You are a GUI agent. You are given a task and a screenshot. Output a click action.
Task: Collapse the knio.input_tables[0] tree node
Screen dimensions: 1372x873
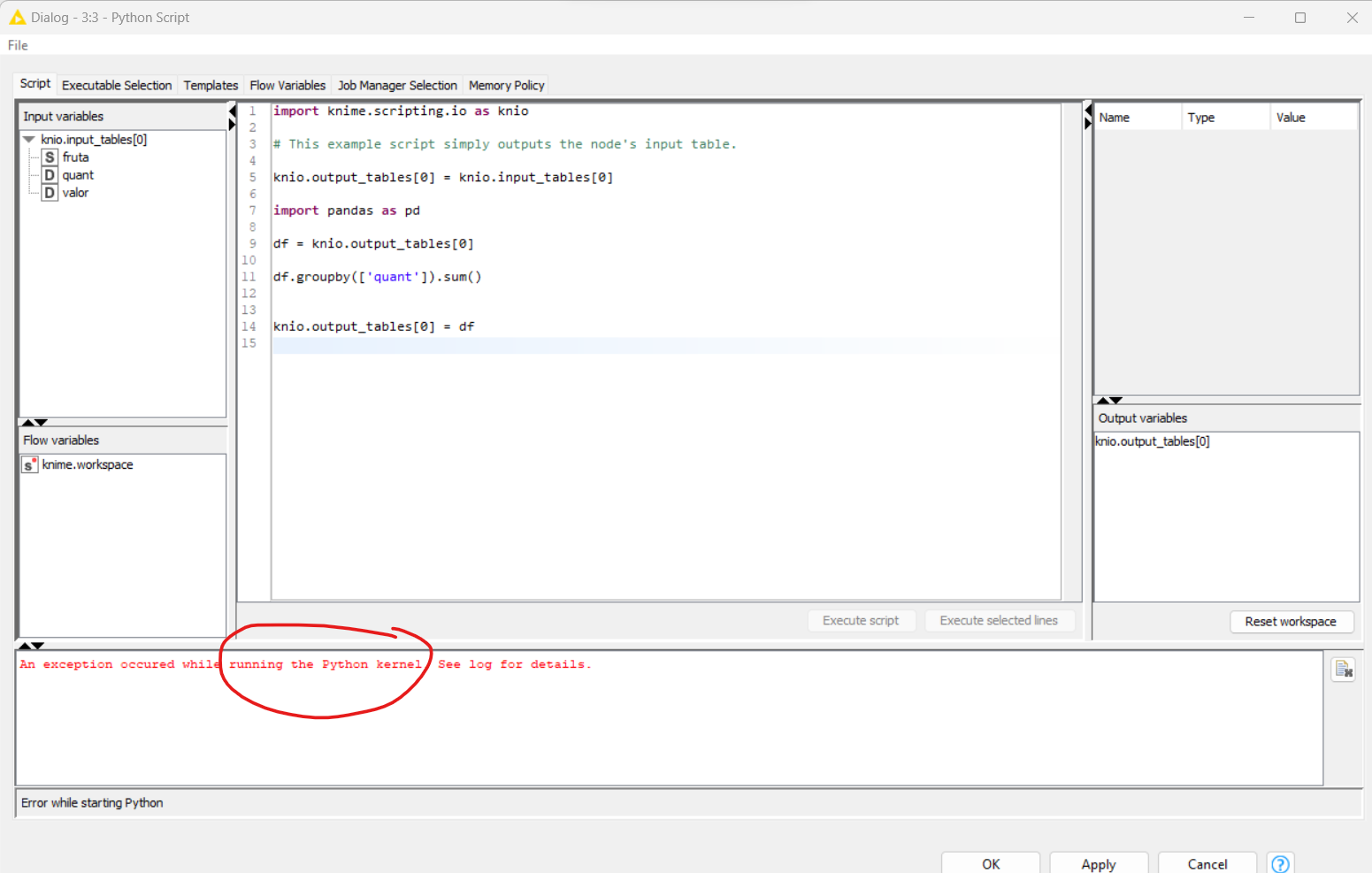29,140
